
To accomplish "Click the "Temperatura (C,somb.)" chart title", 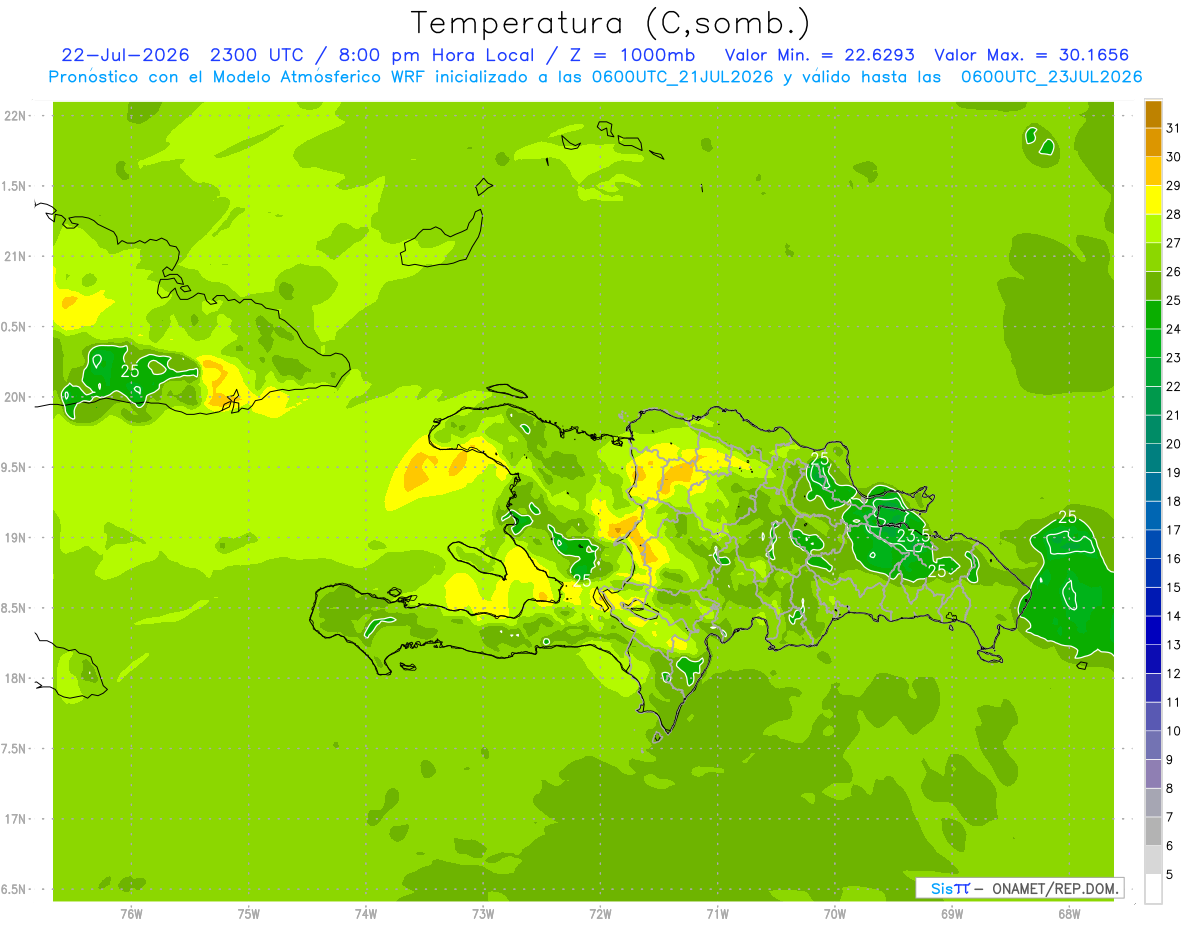I will pos(610,23).
